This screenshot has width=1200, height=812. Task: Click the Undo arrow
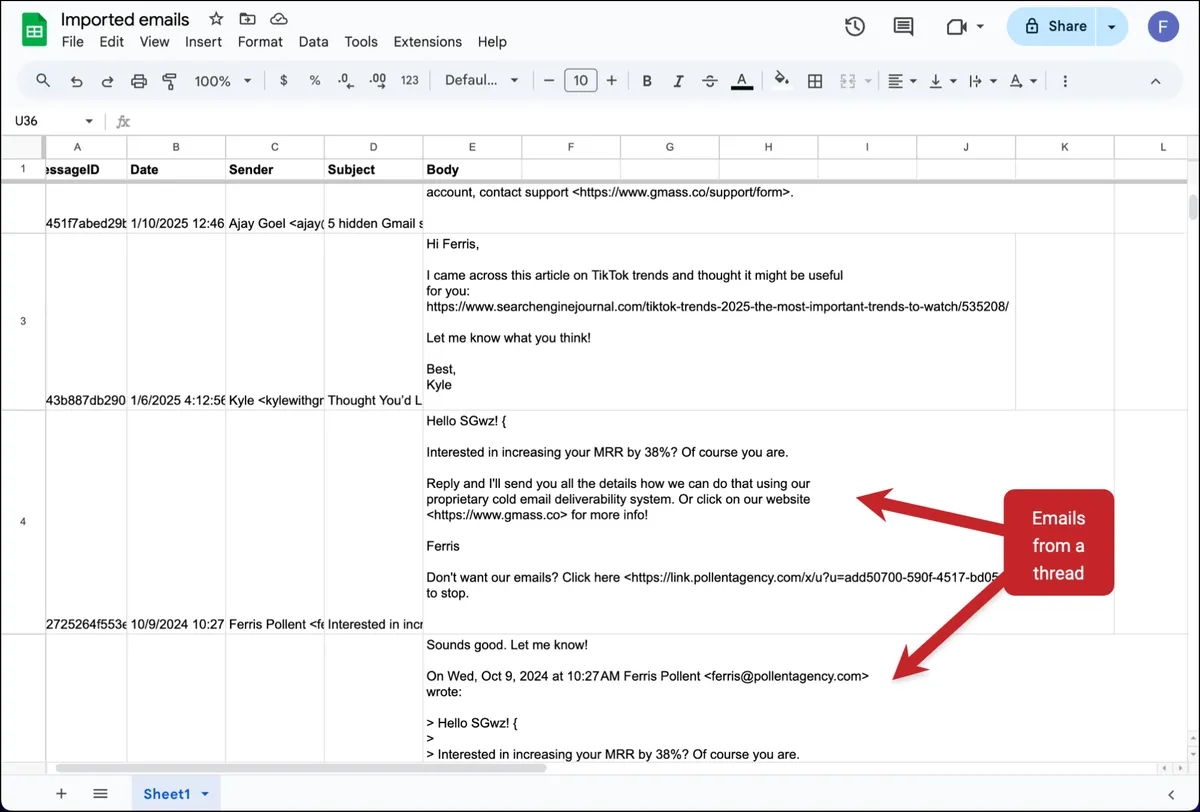pyautogui.click(x=76, y=81)
